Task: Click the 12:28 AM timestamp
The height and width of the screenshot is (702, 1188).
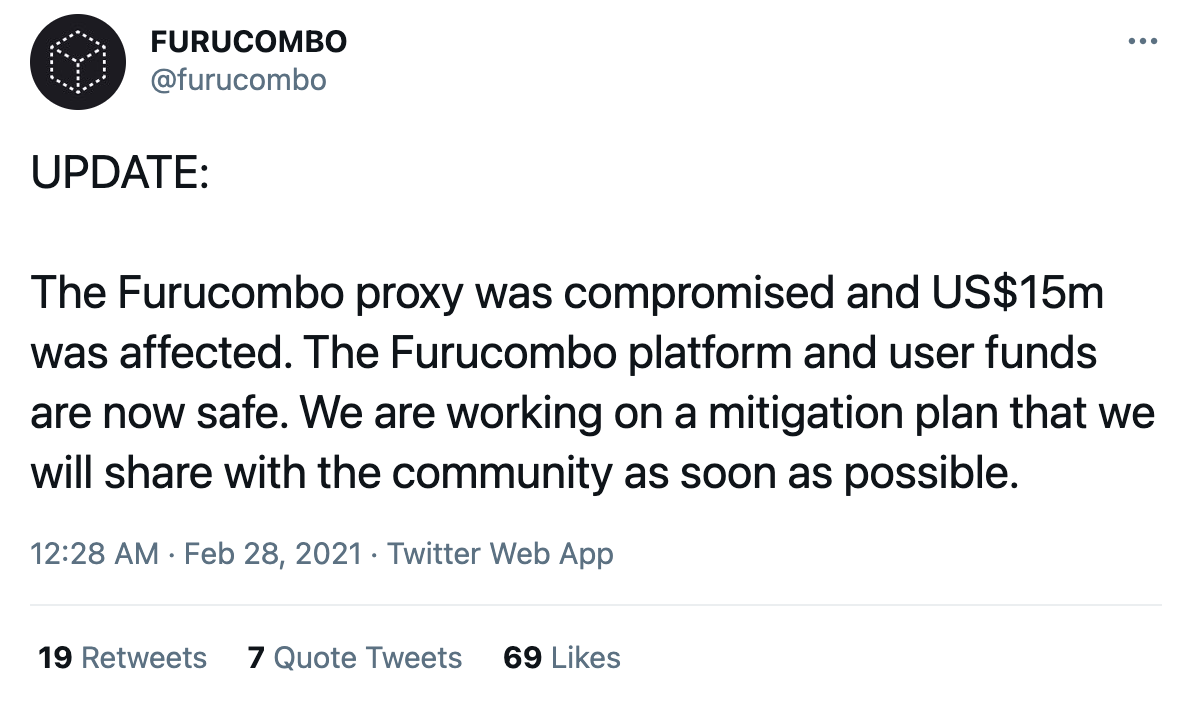Action: tap(95, 554)
